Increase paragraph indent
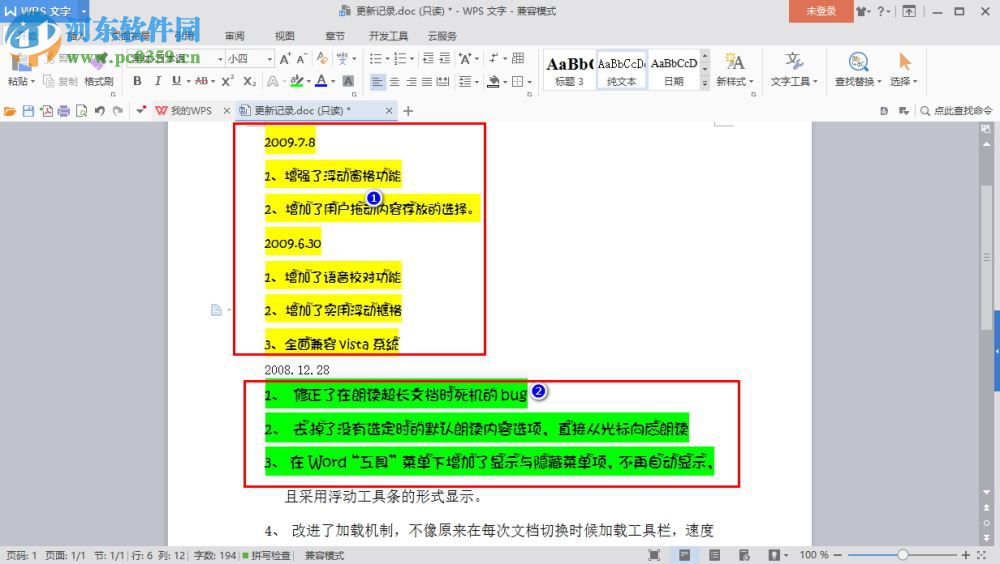This screenshot has height=564, width=1000. (445, 59)
